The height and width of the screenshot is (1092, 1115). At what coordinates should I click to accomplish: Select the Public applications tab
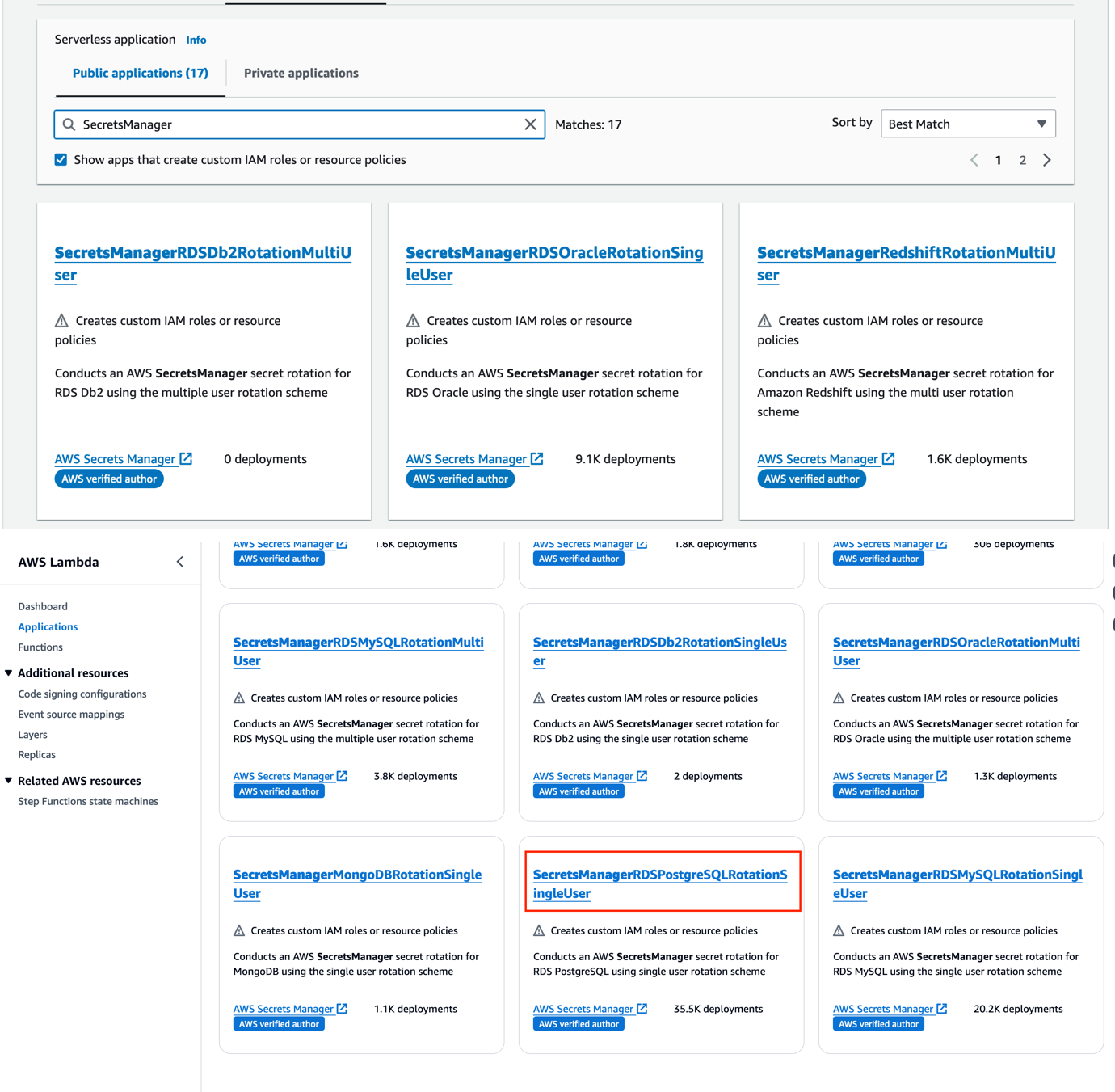[x=139, y=73]
